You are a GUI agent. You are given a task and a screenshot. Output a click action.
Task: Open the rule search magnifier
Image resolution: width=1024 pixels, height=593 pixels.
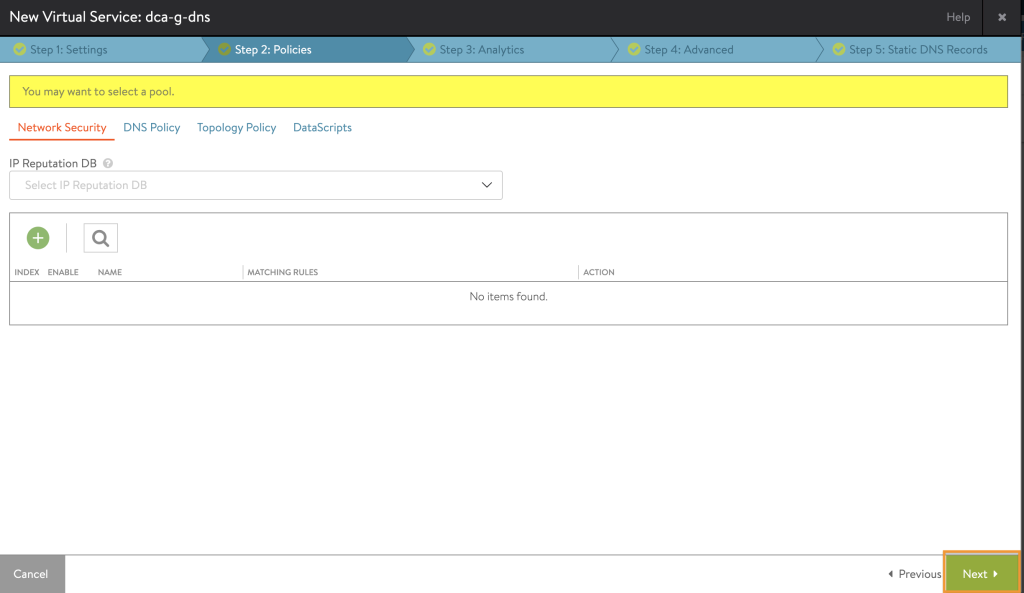pyautogui.click(x=101, y=238)
